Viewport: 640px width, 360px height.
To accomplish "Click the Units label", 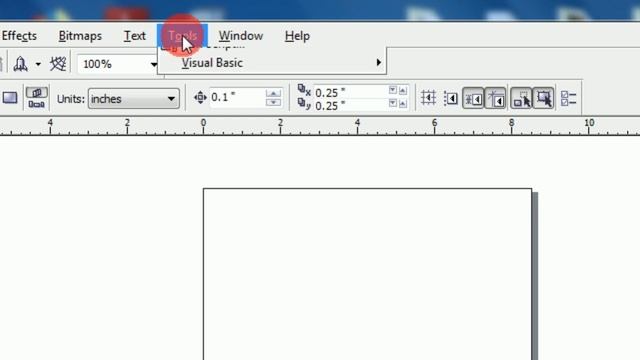I will [x=71, y=99].
